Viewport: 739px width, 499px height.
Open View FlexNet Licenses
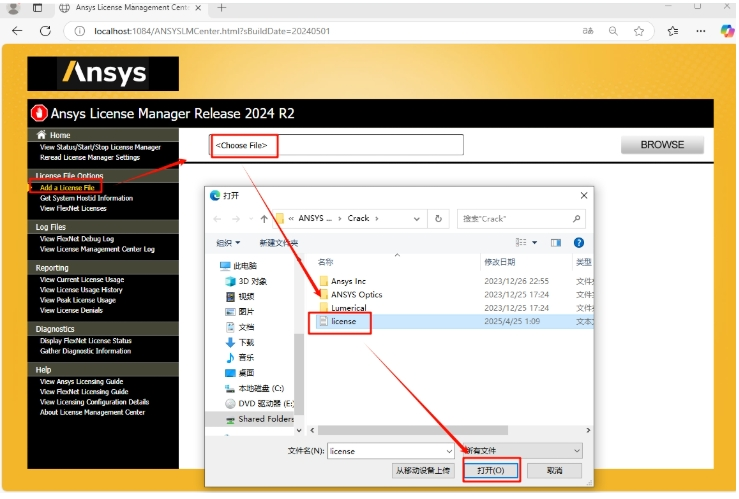[73, 208]
